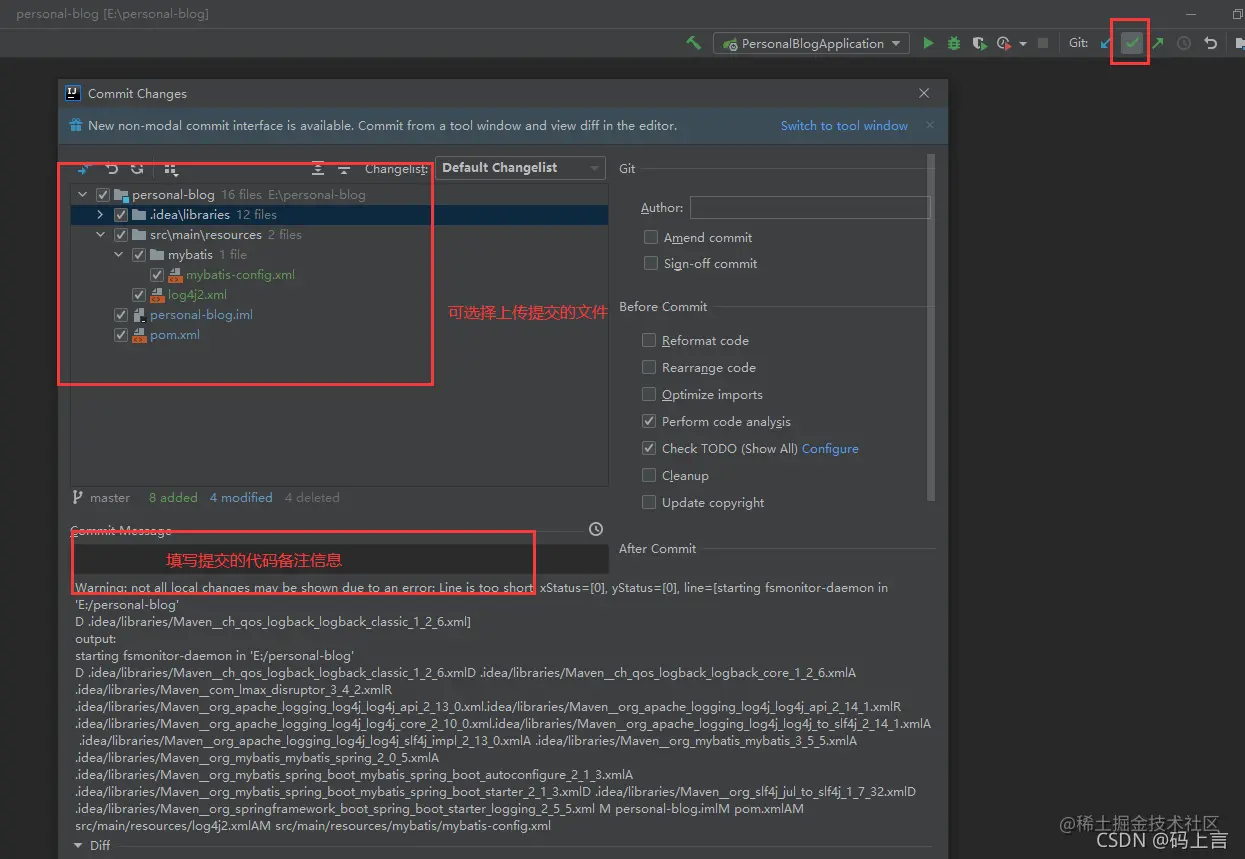
Task: Click Switch to tool window link
Action: (x=844, y=126)
